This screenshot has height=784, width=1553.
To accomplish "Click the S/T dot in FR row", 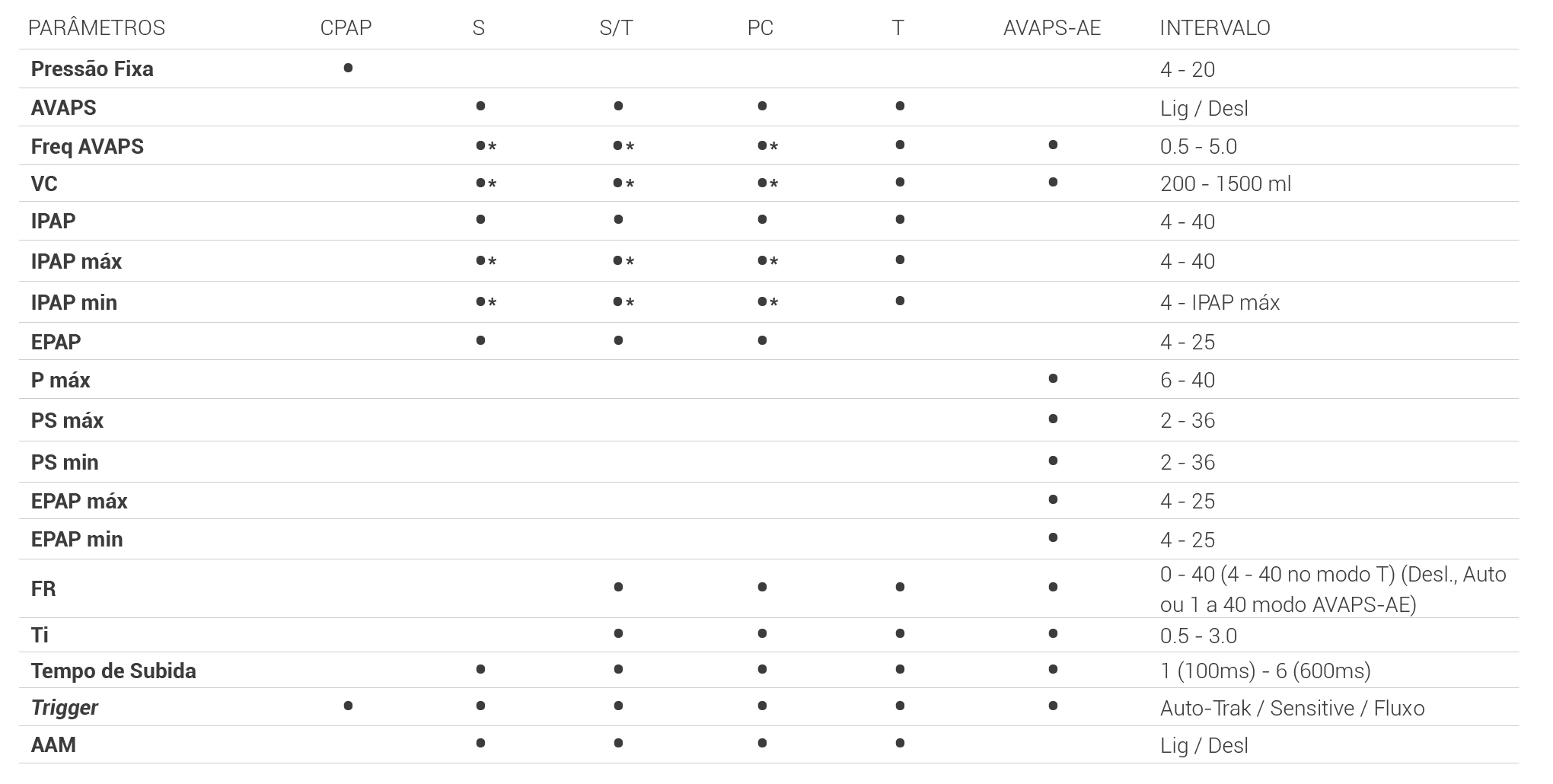I will (x=618, y=587).
